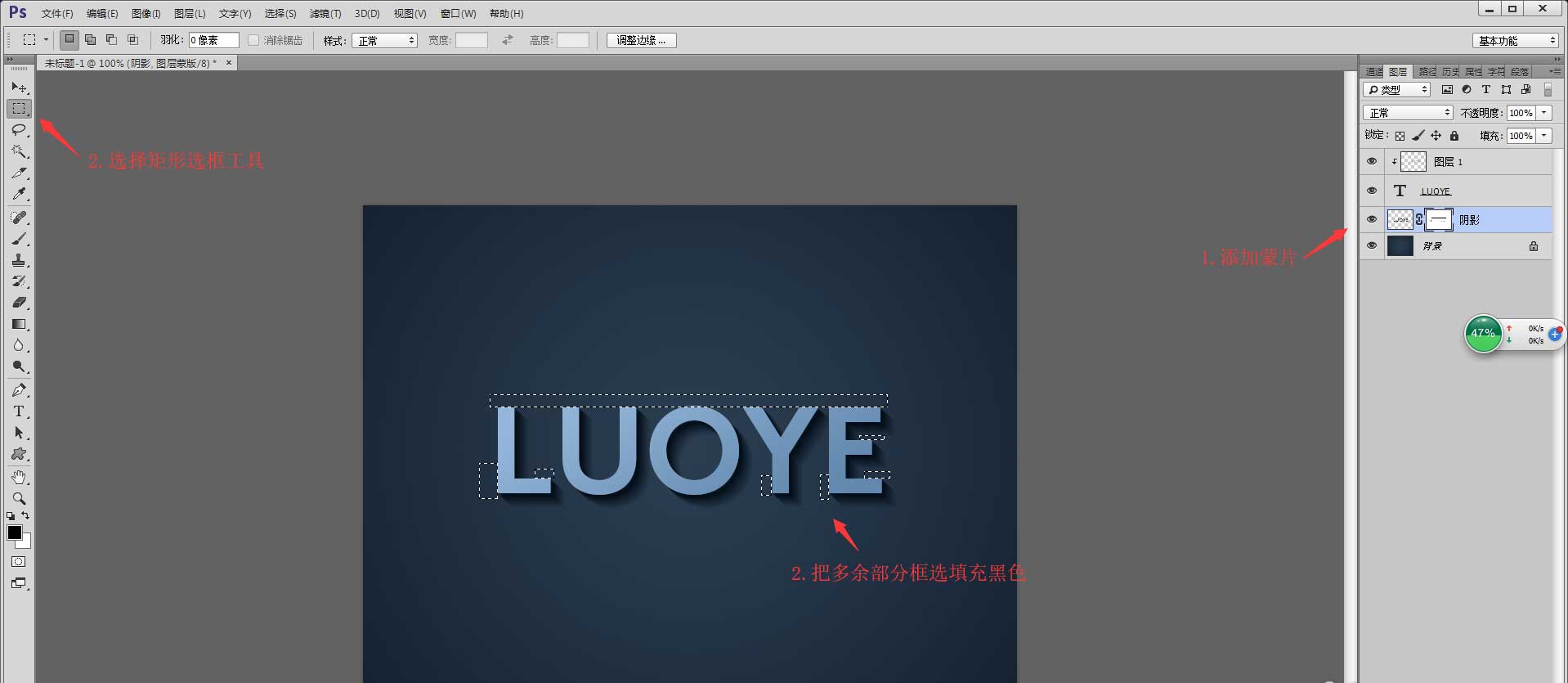The width and height of the screenshot is (1568, 683).
Task: Select the Blur tool
Action: pos(19,345)
